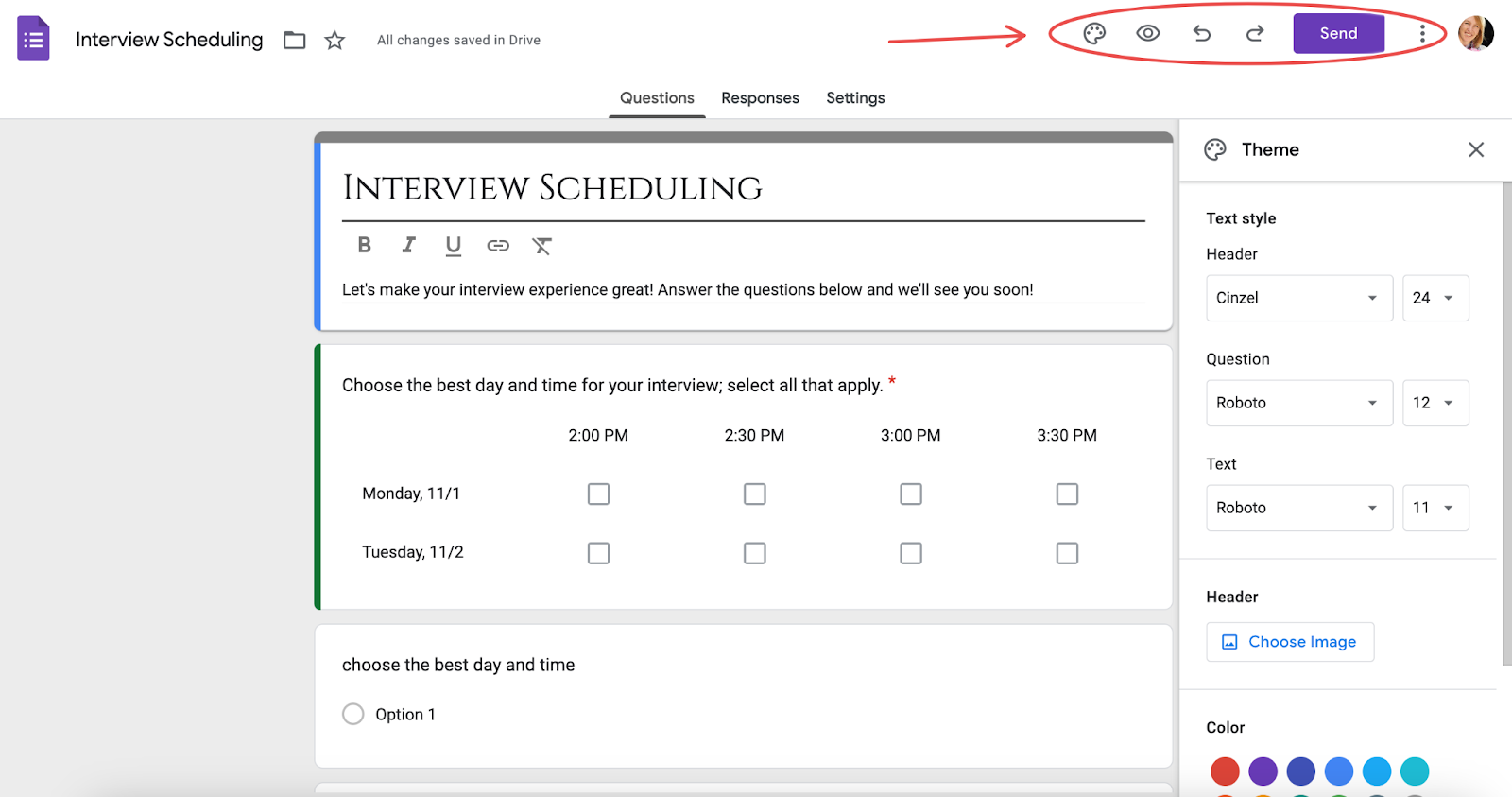Check Tuesday 11/2 at 2:00 PM
The height and width of the screenshot is (797, 1512).
point(598,552)
